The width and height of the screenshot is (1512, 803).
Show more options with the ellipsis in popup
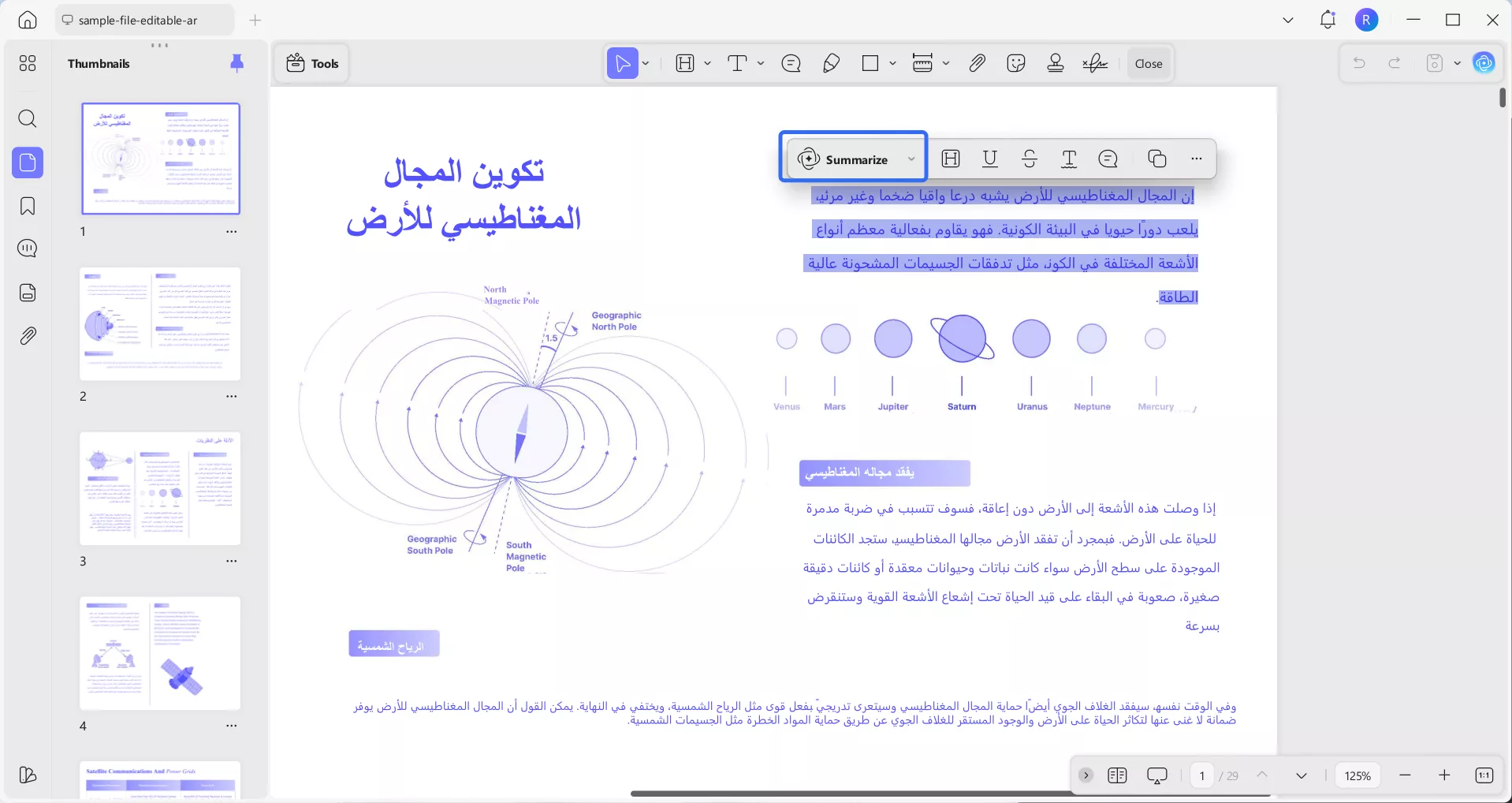[x=1197, y=159]
